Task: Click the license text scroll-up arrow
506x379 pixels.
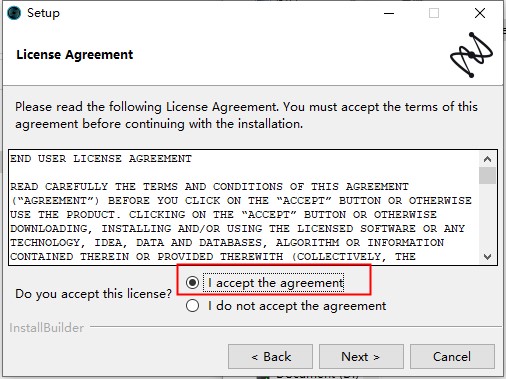Action: [487, 159]
